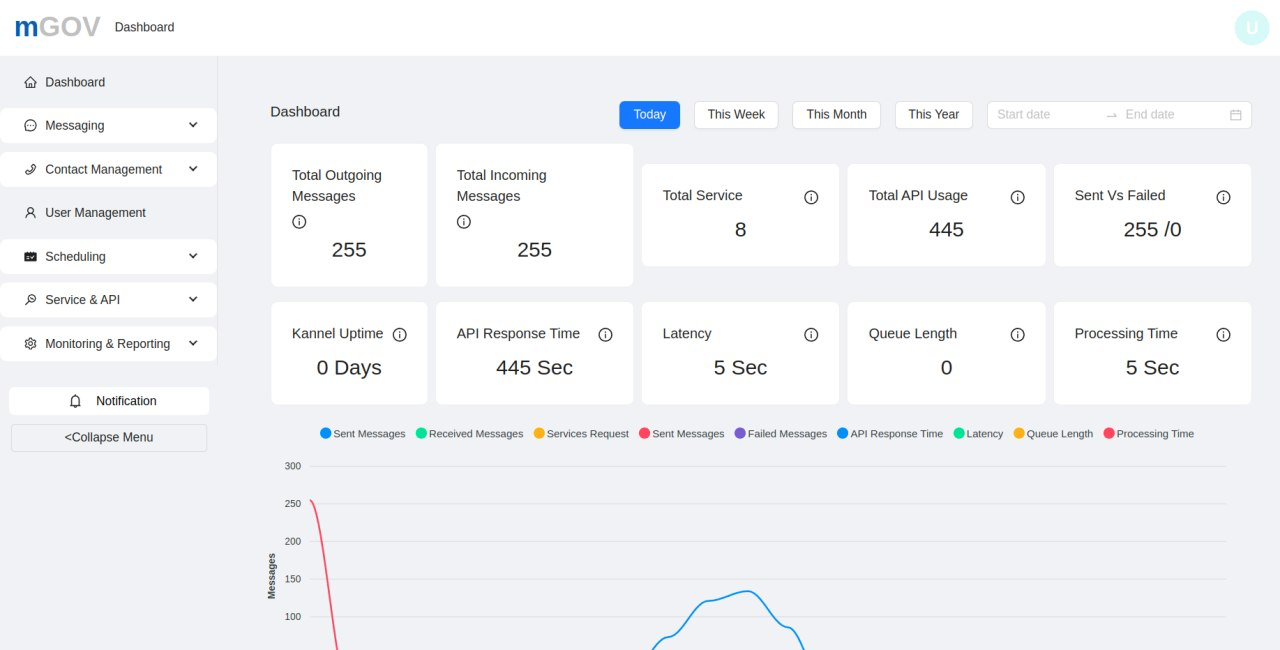Click the Collapse Menu button
Image resolution: width=1280 pixels, height=650 pixels.
109,438
